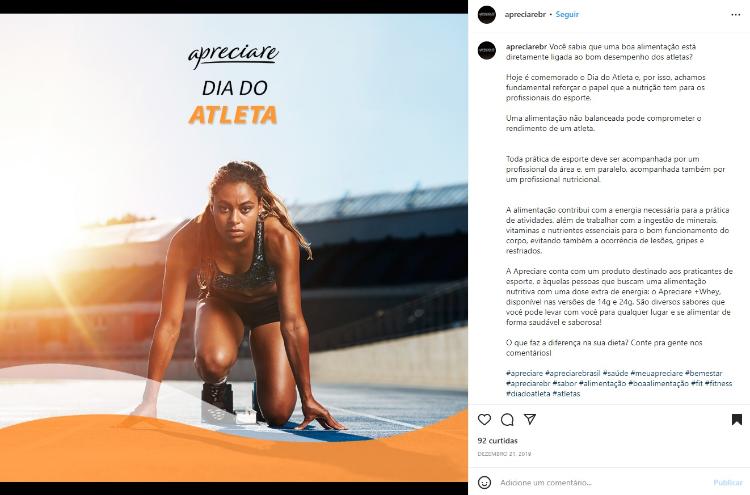This screenshot has width=750, height=495.
Task: Follow the account via Seguir
Action: click(x=567, y=15)
